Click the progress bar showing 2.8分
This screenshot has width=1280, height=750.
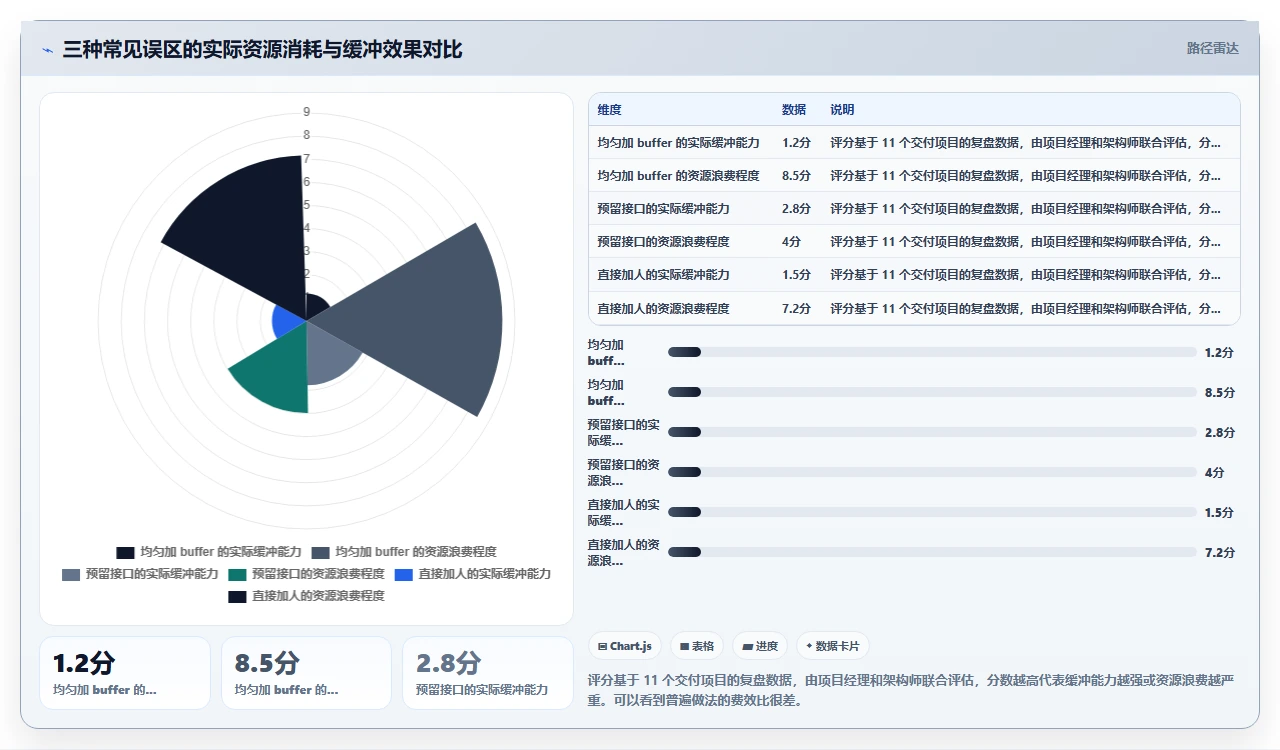pos(932,432)
